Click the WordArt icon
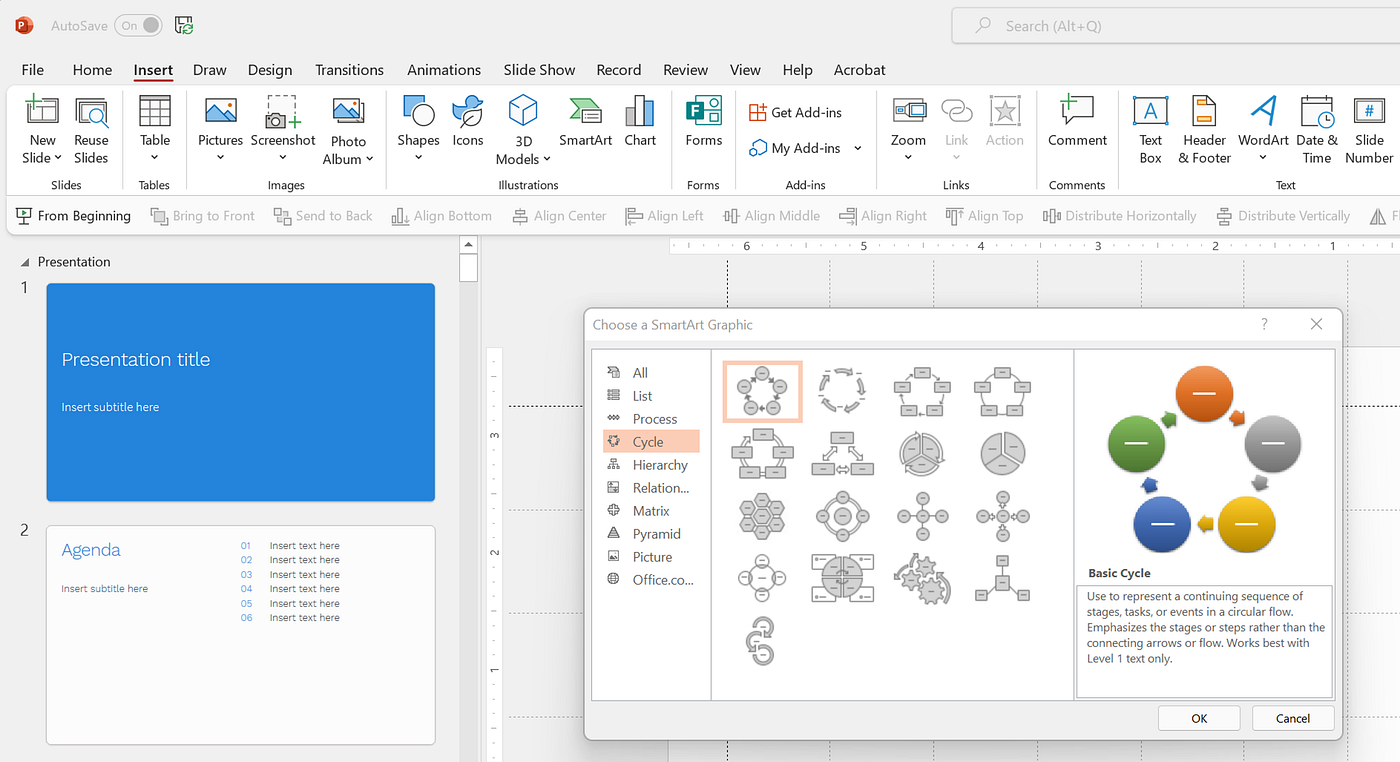The image size is (1400, 762). click(x=1263, y=111)
